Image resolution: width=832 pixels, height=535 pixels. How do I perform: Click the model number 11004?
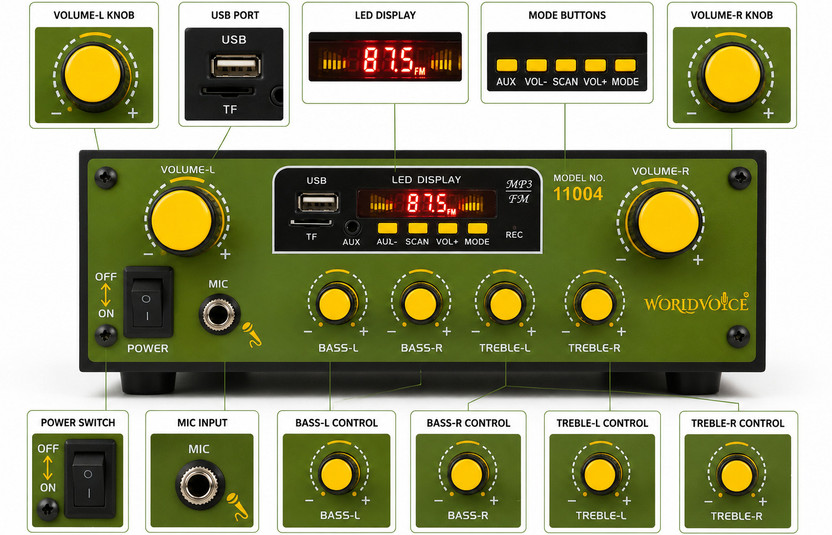(x=578, y=194)
